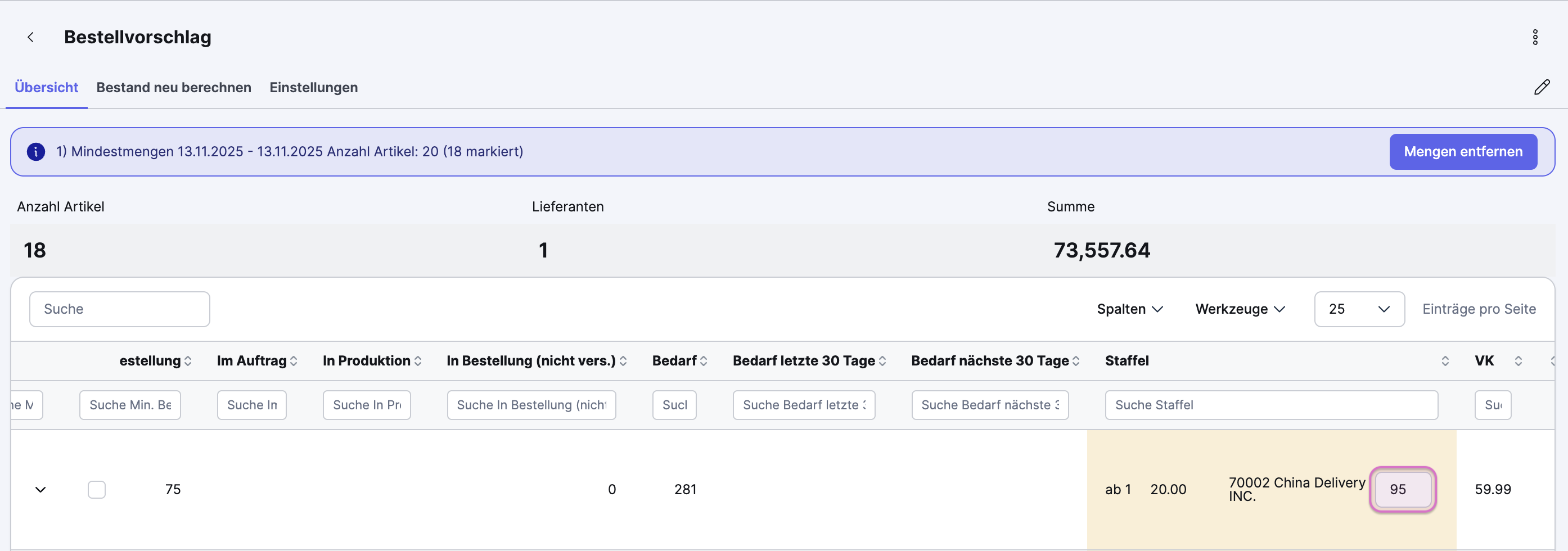
Task: Open the Einstellungen tab
Action: point(313,88)
